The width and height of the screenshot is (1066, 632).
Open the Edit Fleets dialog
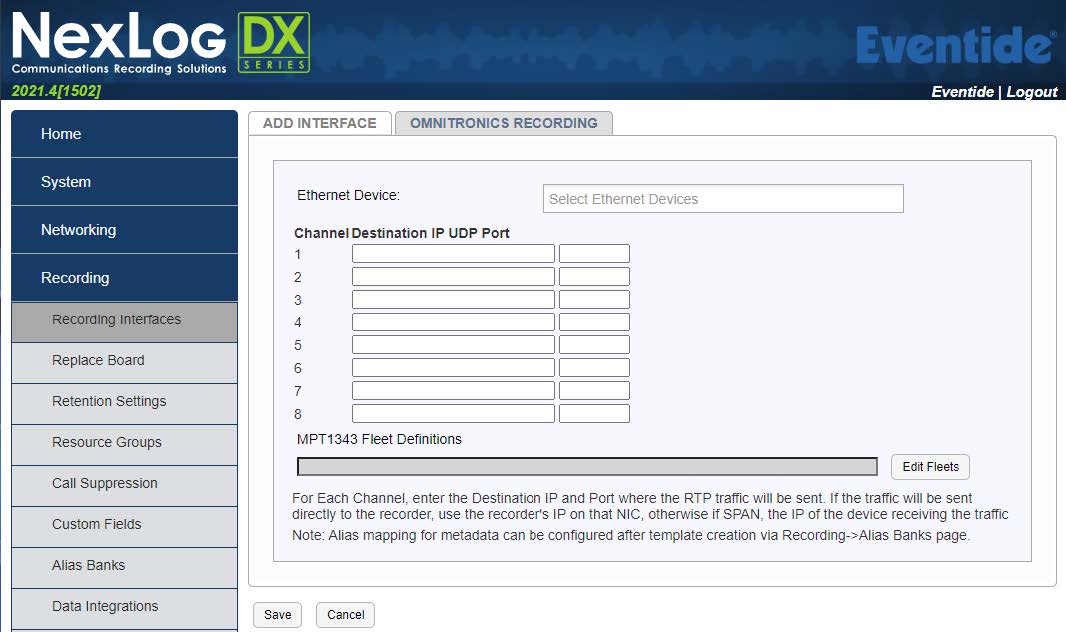[930, 467]
